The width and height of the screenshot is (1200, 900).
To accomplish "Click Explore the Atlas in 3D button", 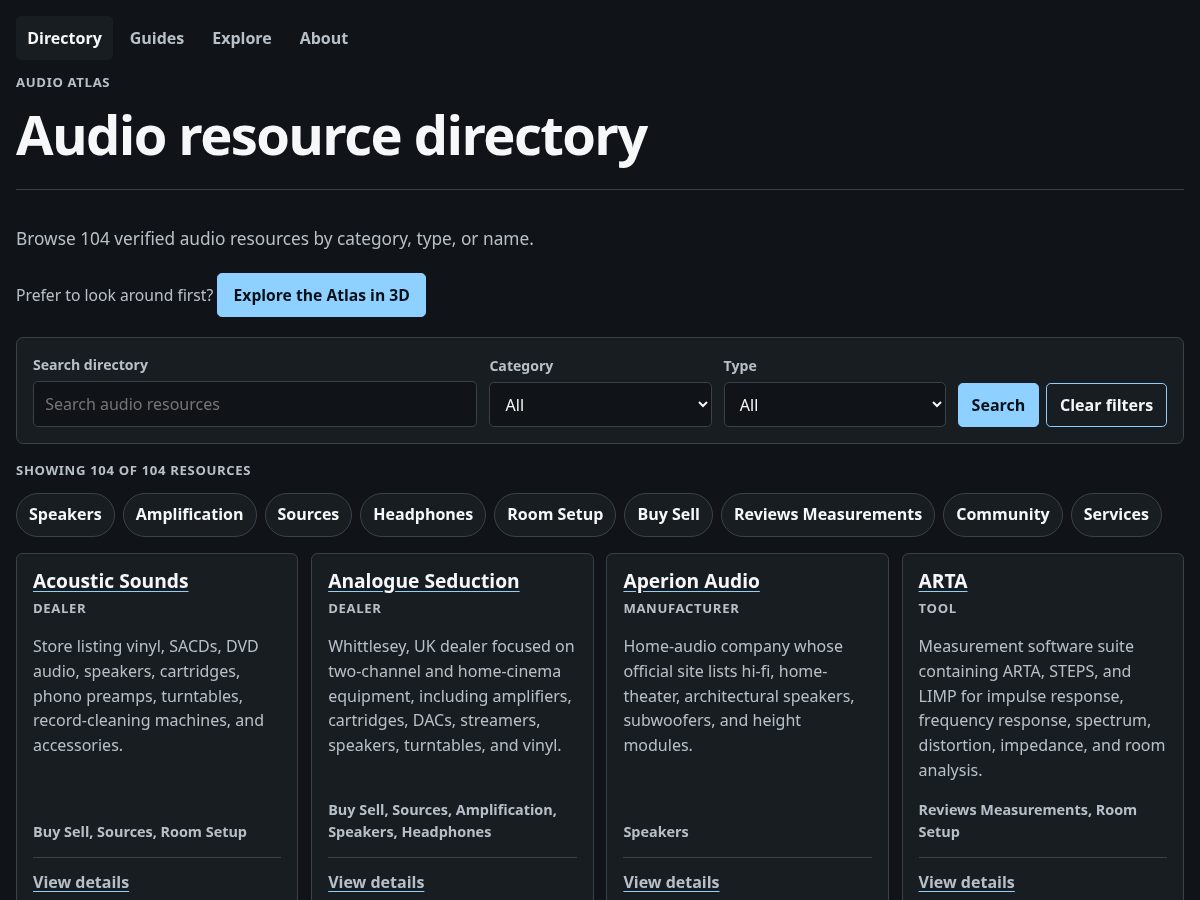I will [x=321, y=295].
